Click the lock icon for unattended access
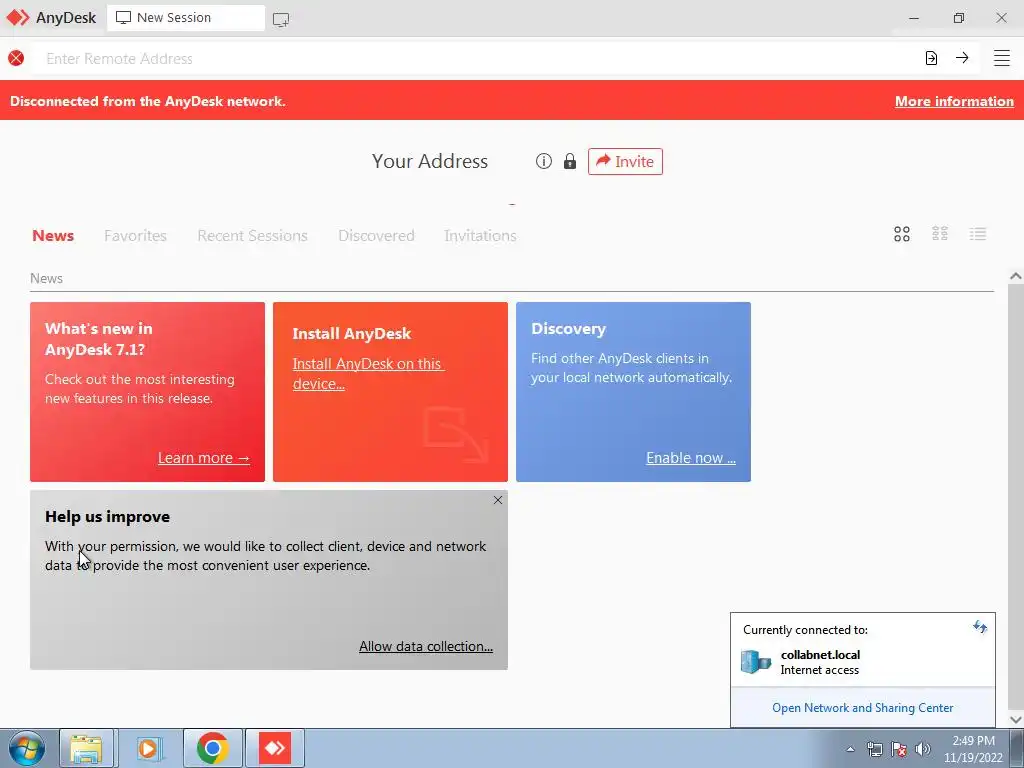The width and height of the screenshot is (1024, 768). (x=570, y=161)
